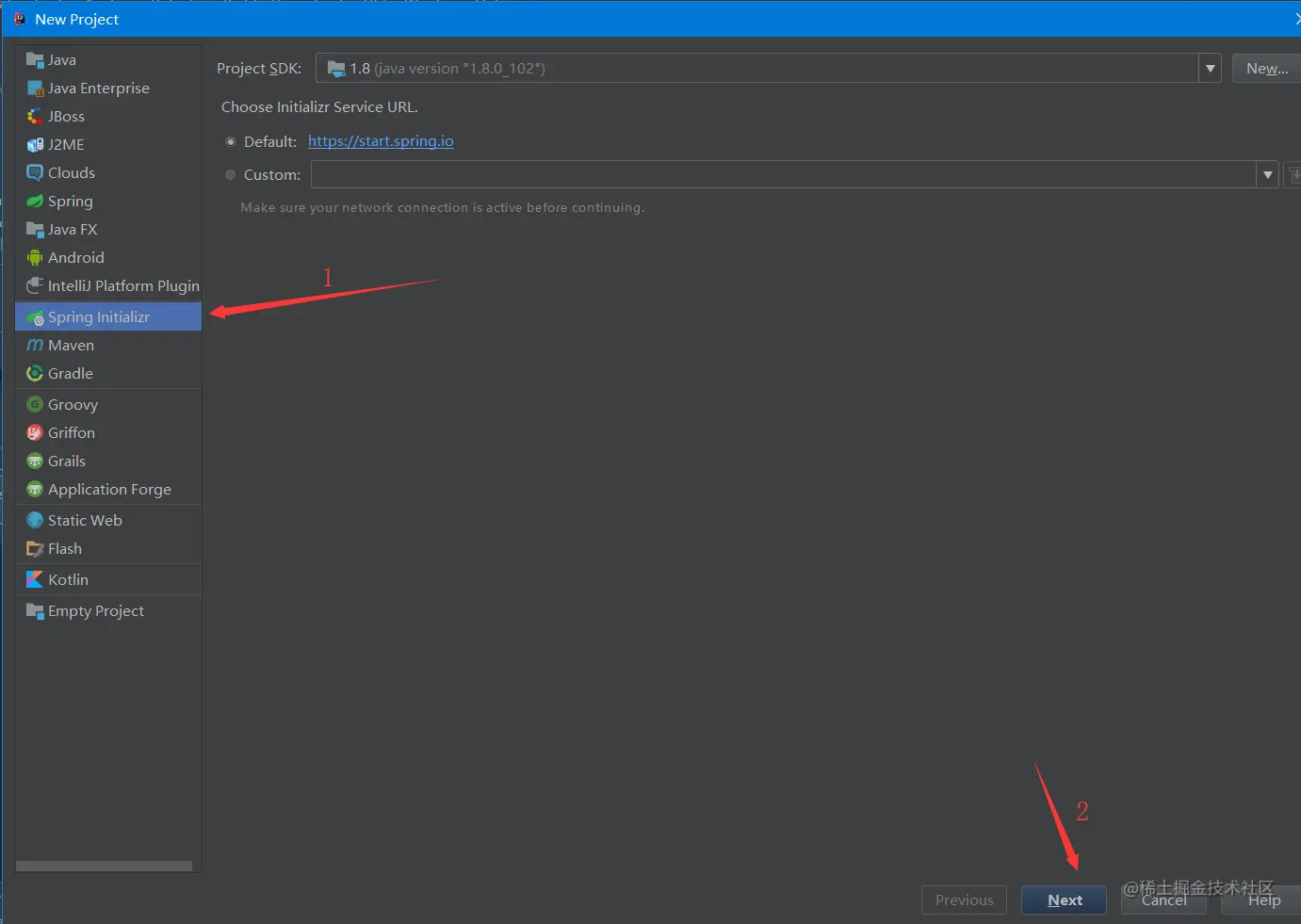Expand the Custom URL dropdown arrow
Image resolution: width=1301 pixels, height=924 pixels.
click(1268, 175)
